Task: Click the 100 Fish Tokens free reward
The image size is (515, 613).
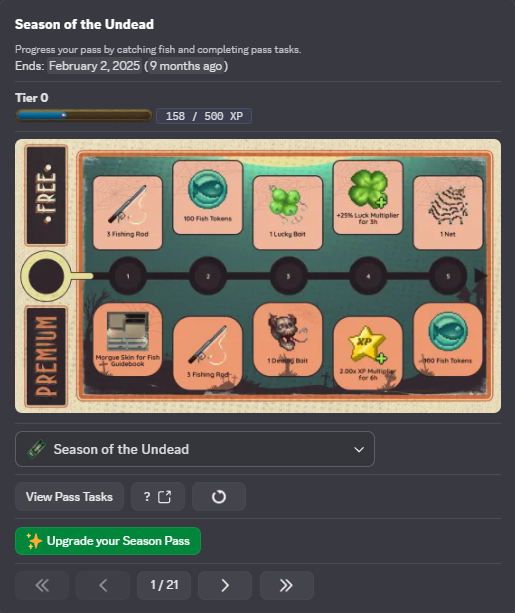Action: 208,197
